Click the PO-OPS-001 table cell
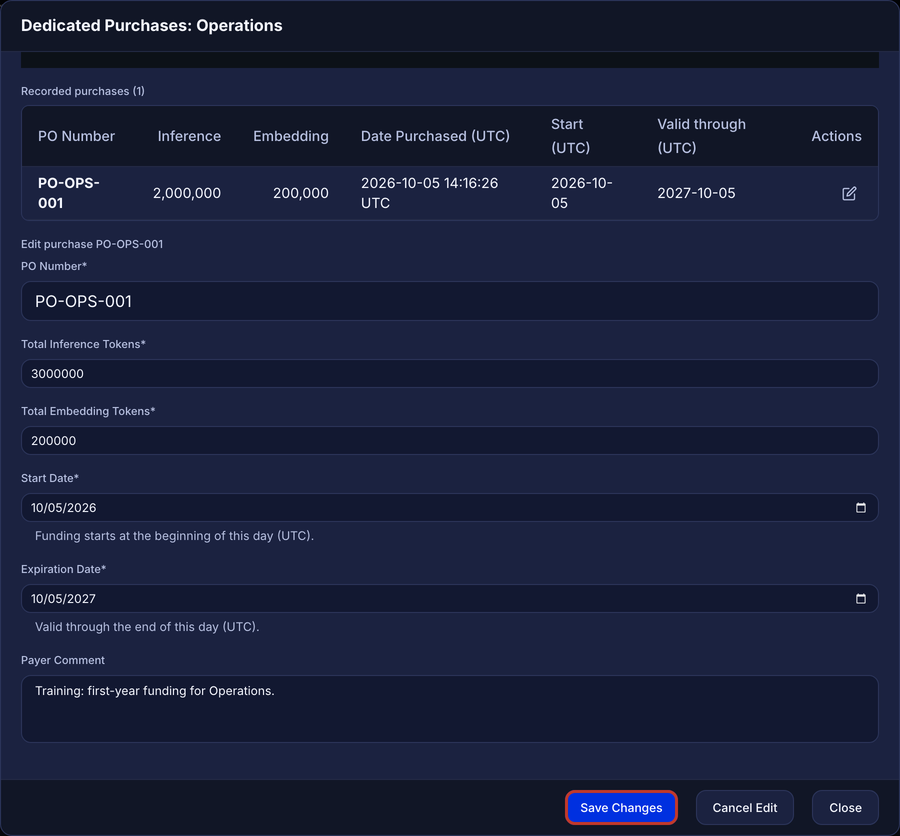900x836 pixels. pyautogui.click(x=69, y=193)
